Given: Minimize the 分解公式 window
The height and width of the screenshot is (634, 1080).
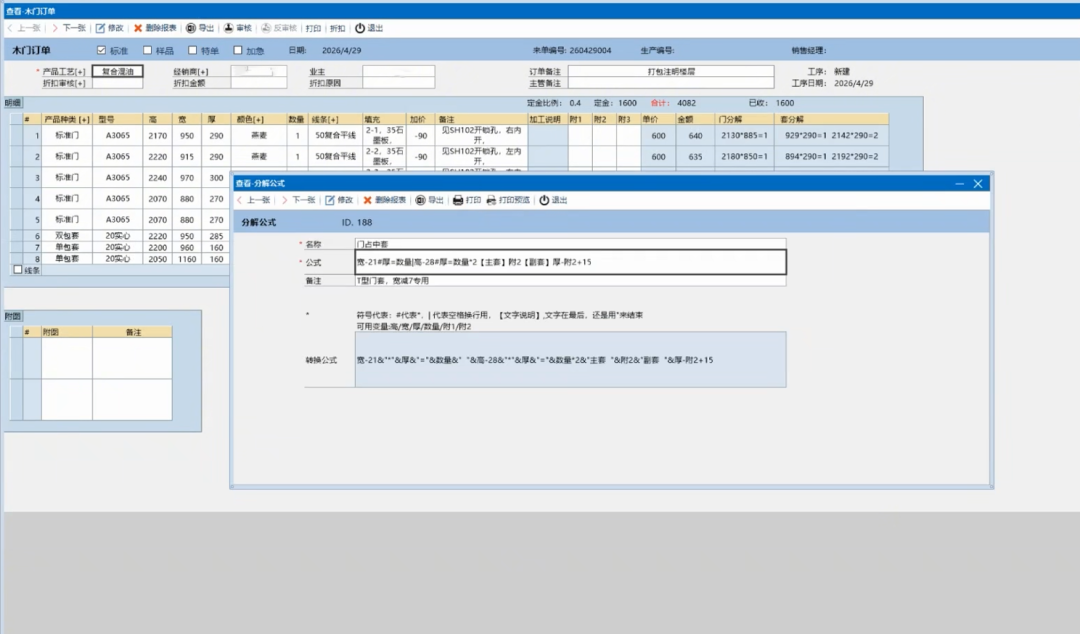Looking at the screenshot, I should 959,183.
